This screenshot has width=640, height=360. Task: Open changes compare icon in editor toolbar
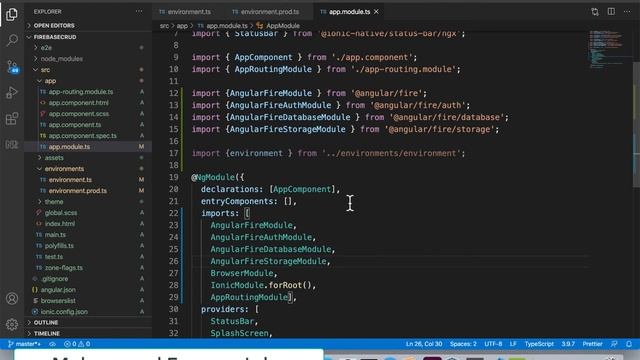(595, 12)
